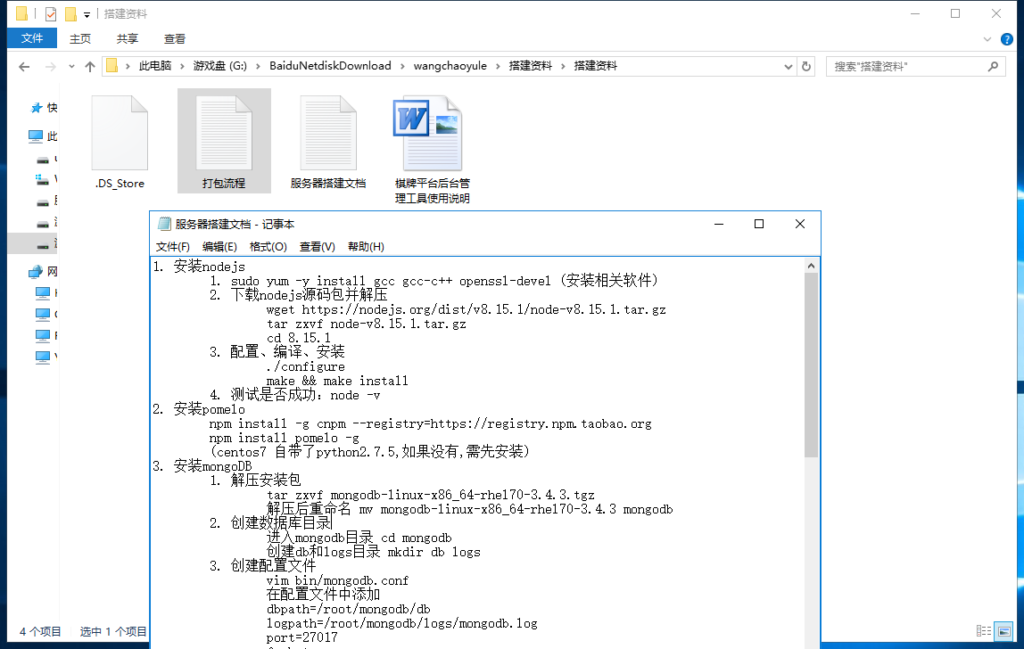Go up one folder level with the up arrow

point(88,65)
